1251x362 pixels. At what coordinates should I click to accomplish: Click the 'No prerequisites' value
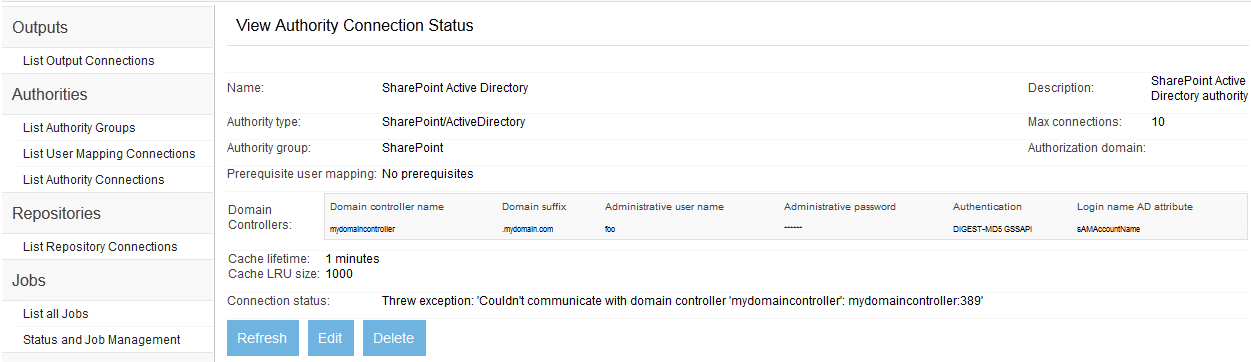pyautogui.click(x=427, y=174)
